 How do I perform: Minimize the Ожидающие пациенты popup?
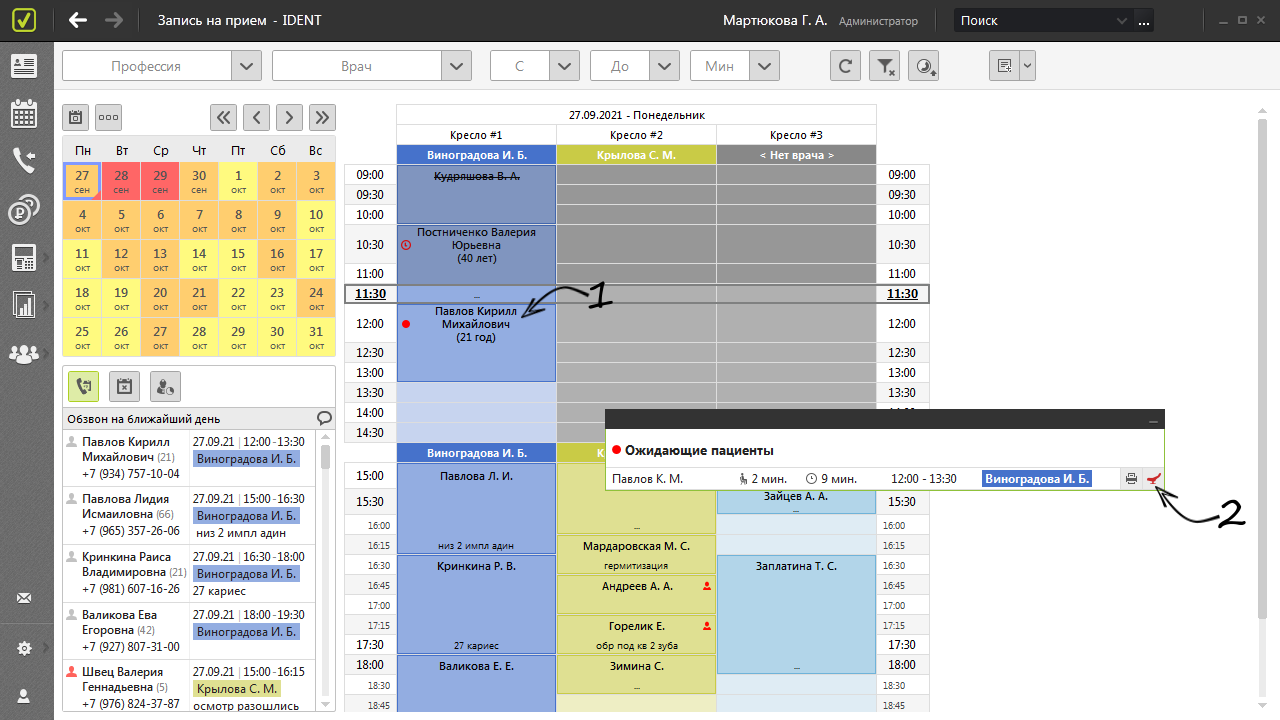point(1153,420)
